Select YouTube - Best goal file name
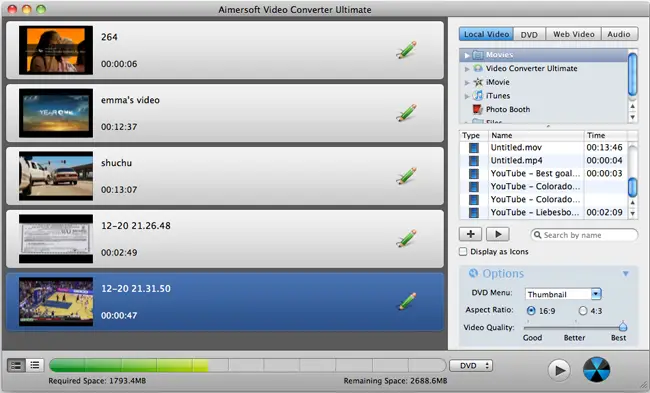Screen dimensions: 650x393 (x=535, y=173)
